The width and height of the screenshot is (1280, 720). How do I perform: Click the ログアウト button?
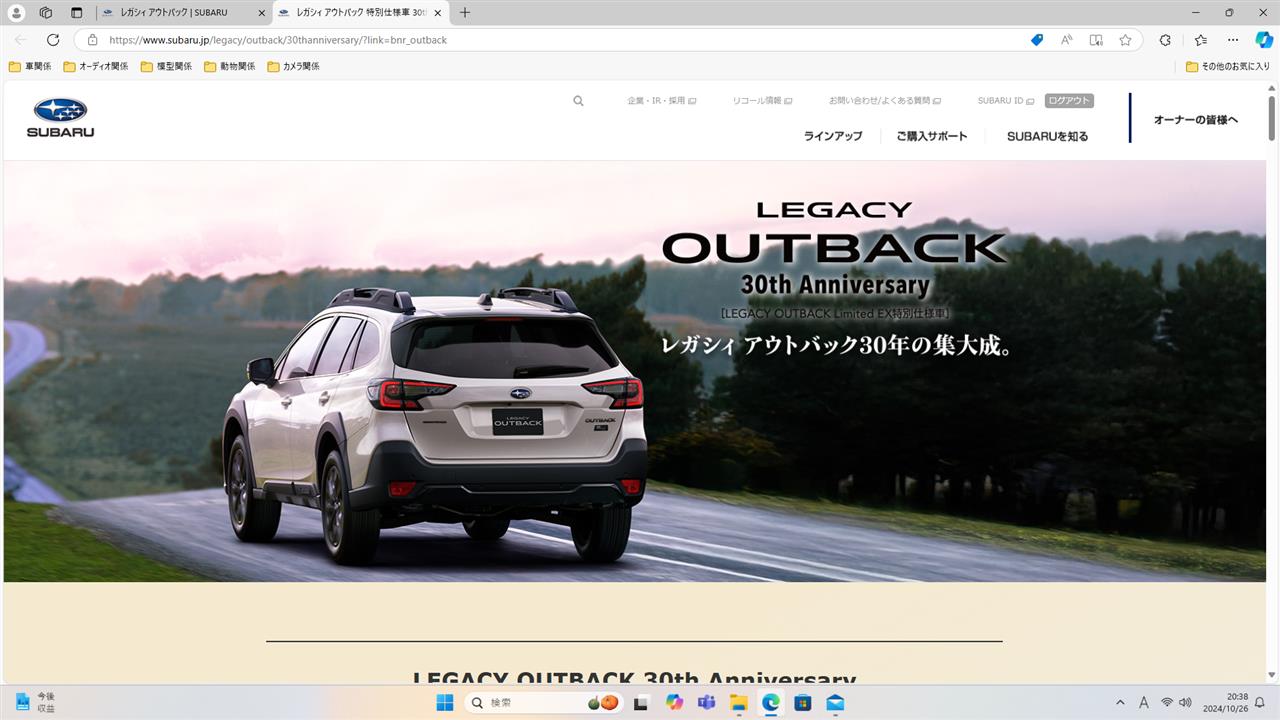coord(1069,101)
